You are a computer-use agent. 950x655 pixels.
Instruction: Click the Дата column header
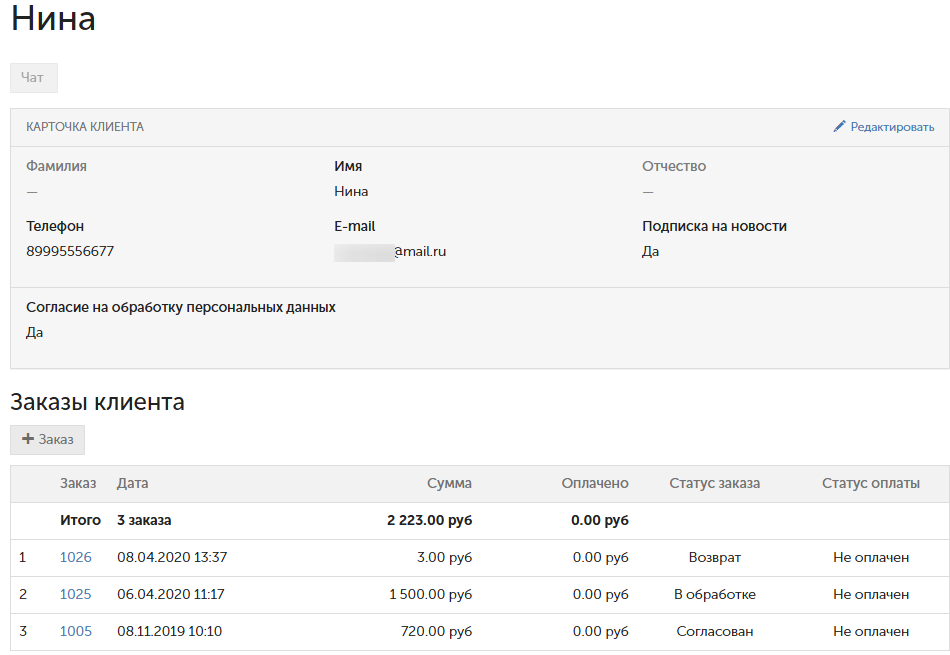(132, 483)
